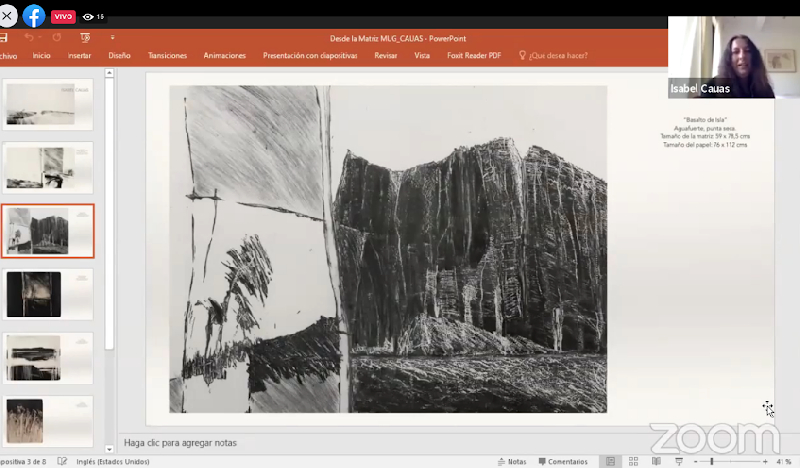Click thumbnail panel scroll up arrow
Image resolution: width=800 pixels, height=468 pixels.
tap(109, 73)
